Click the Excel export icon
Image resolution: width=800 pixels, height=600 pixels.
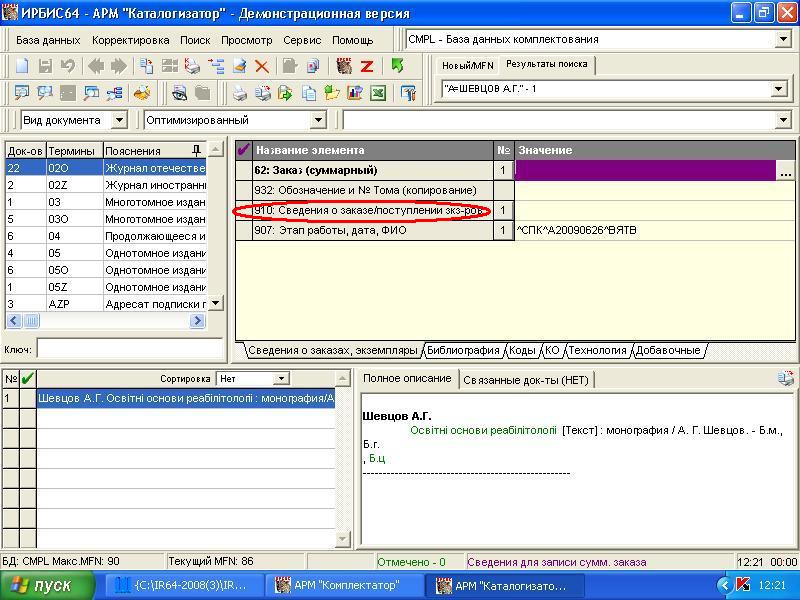pos(378,93)
